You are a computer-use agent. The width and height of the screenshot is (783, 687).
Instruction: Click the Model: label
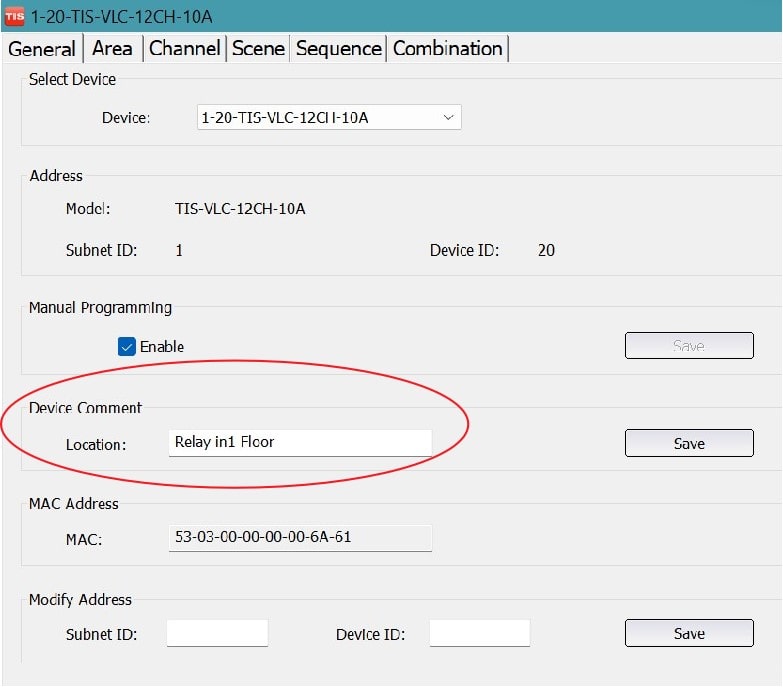(x=88, y=209)
